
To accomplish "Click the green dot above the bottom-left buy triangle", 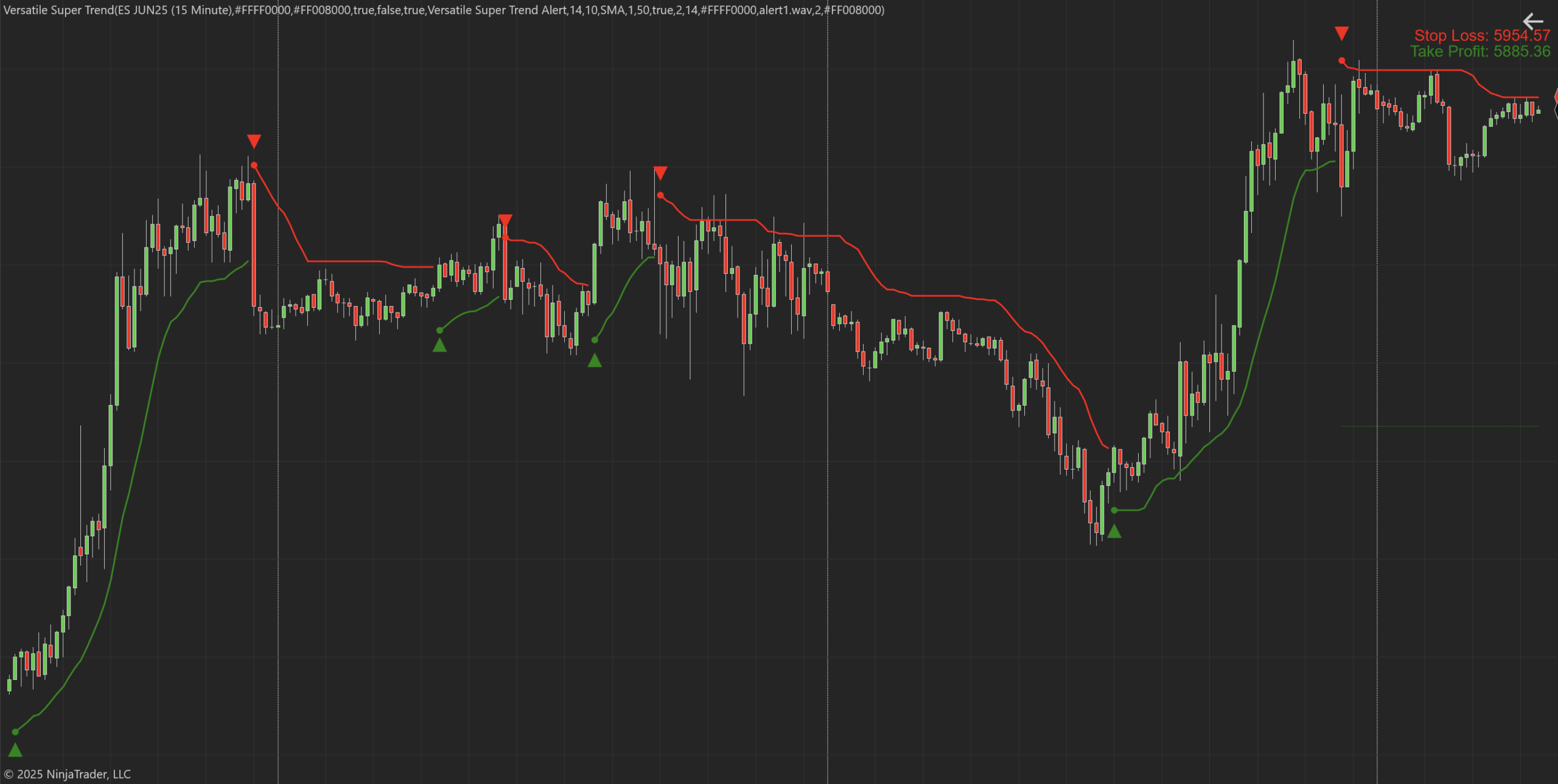I will click(x=15, y=732).
